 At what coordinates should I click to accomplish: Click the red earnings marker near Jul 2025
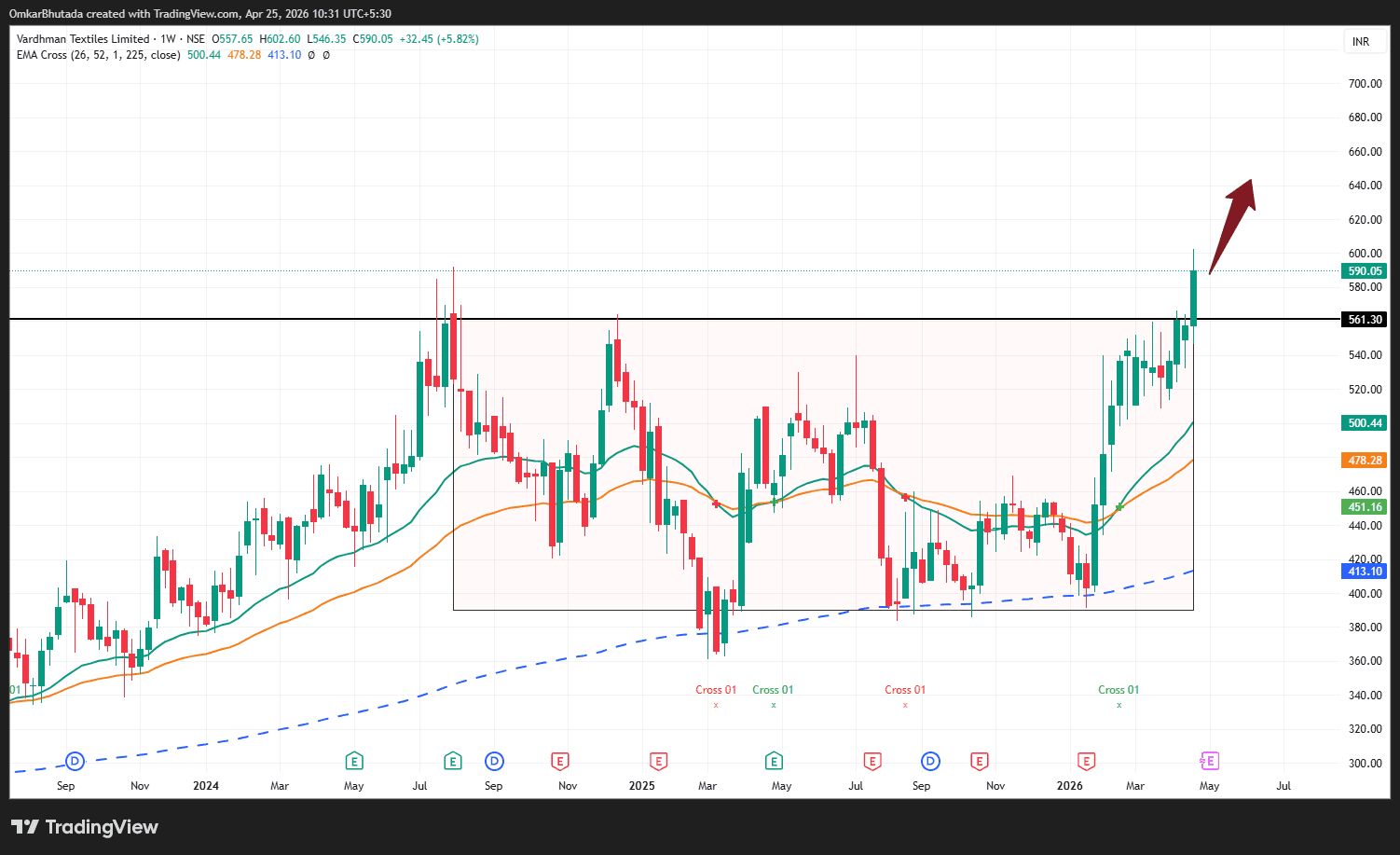872,762
